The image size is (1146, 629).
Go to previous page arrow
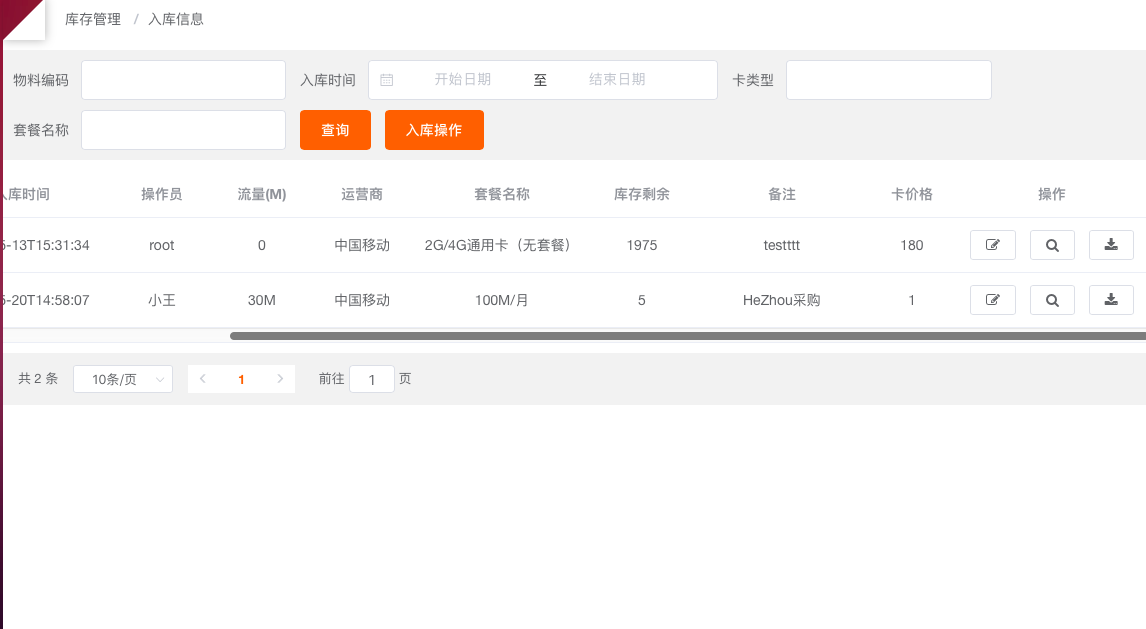tap(203, 379)
